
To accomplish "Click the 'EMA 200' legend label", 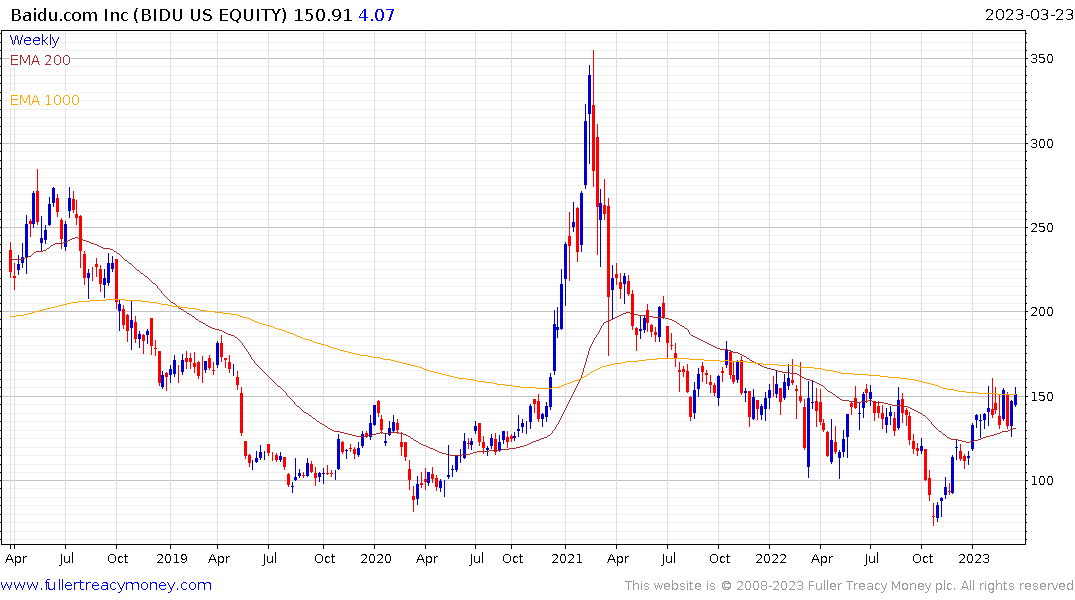I will click(x=40, y=60).
